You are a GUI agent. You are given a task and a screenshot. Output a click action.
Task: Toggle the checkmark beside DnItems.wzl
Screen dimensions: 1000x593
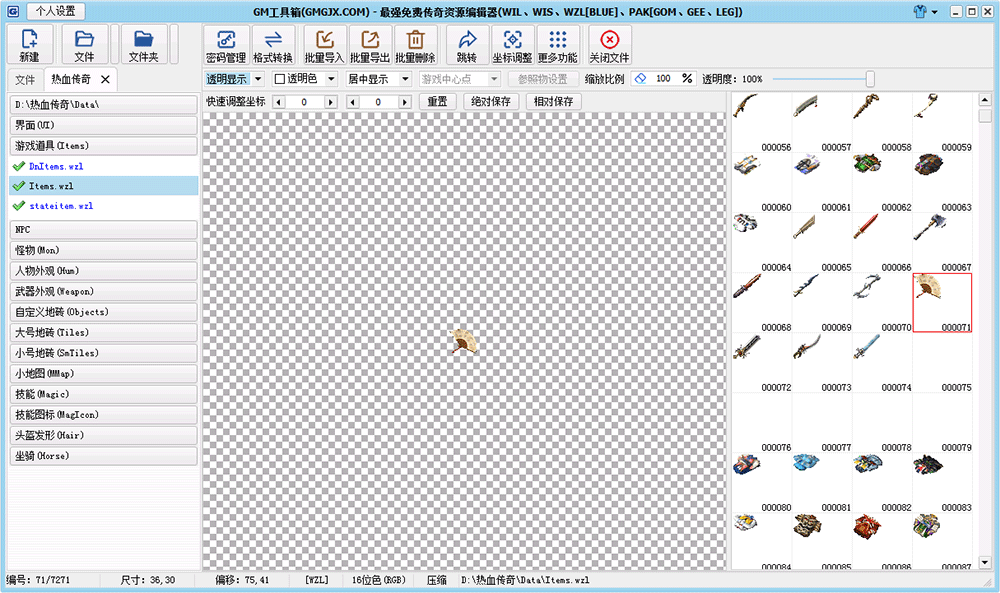[x=18, y=166]
